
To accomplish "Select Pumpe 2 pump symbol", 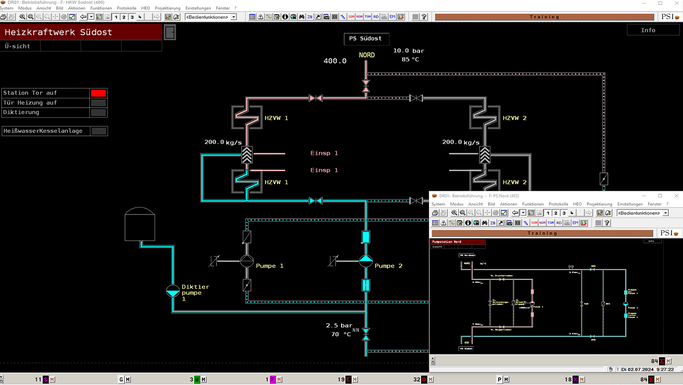I will (366, 261).
